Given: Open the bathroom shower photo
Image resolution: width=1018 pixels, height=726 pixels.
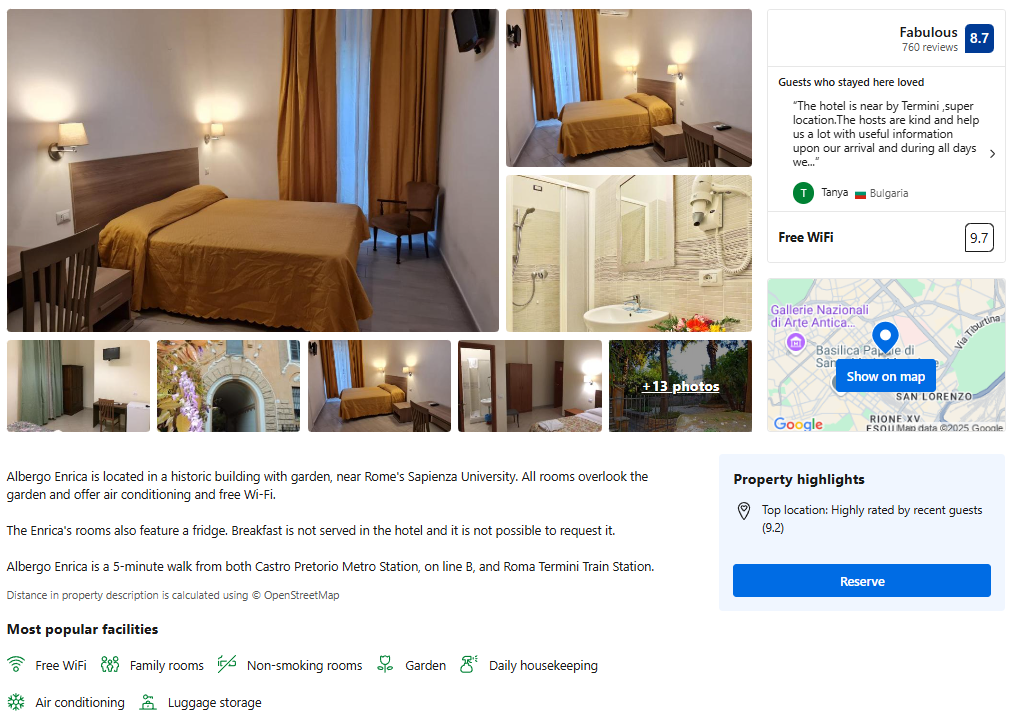Looking at the screenshot, I should [x=628, y=253].
